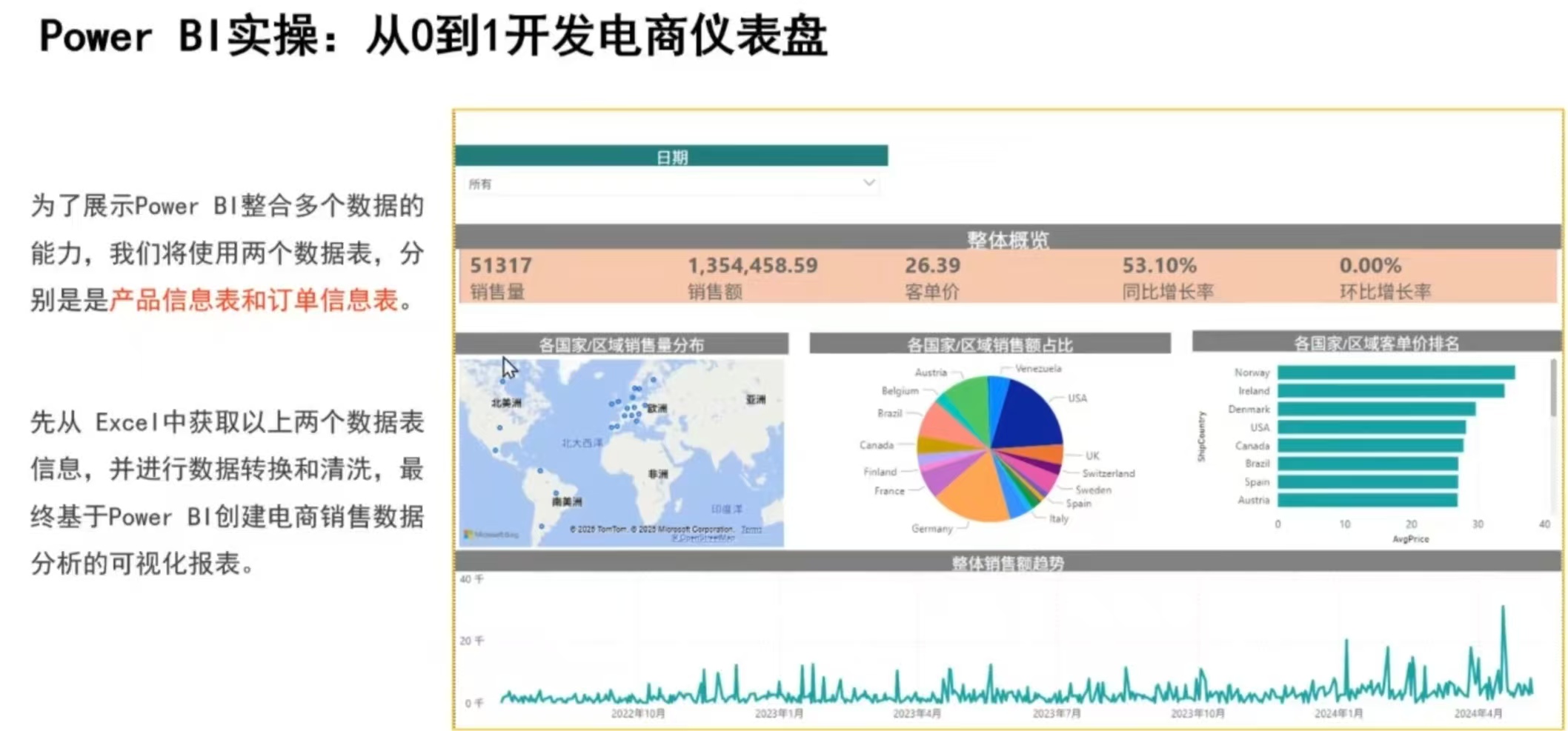
Task: Click the 欧洲 label on the map
Action: pos(658,408)
